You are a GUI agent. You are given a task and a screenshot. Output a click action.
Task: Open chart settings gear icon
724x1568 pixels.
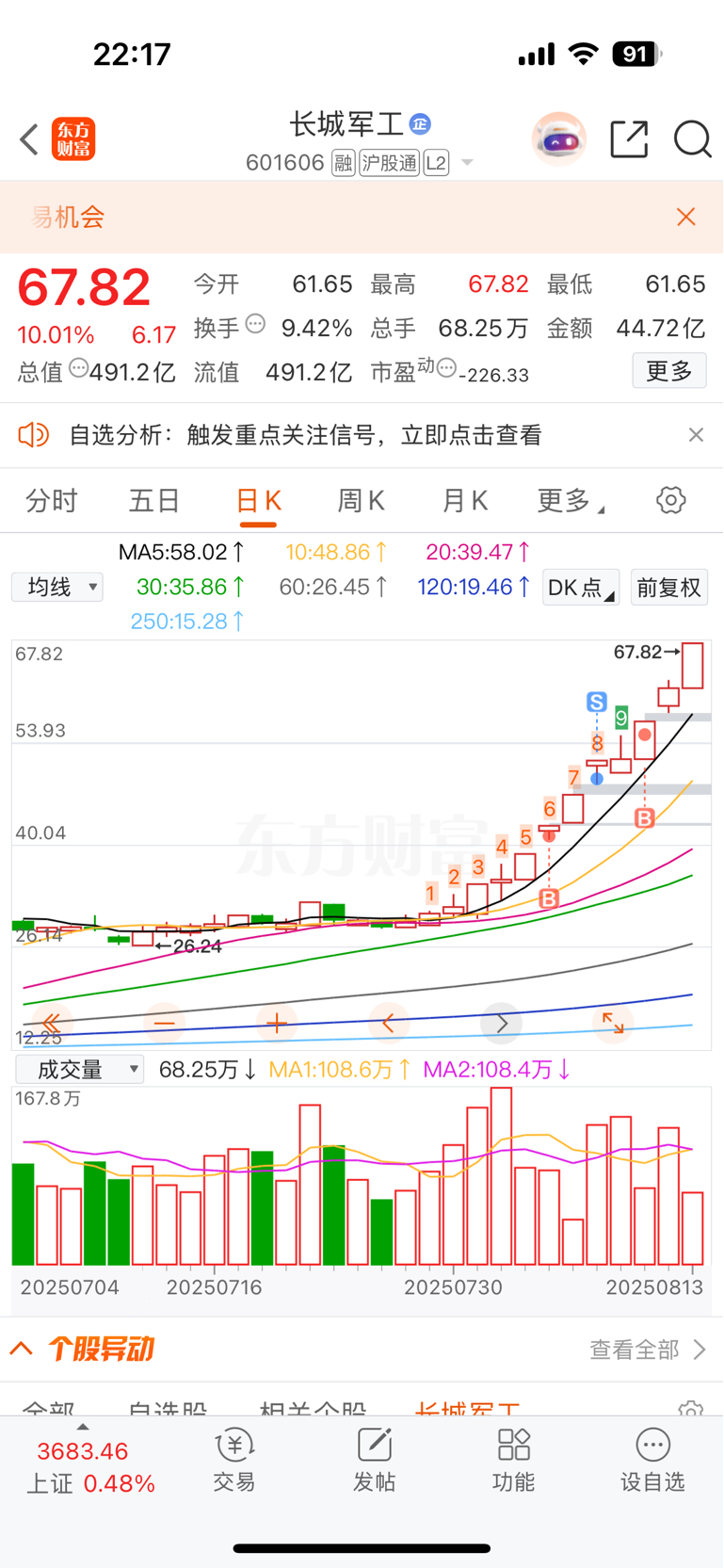[671, 500]
